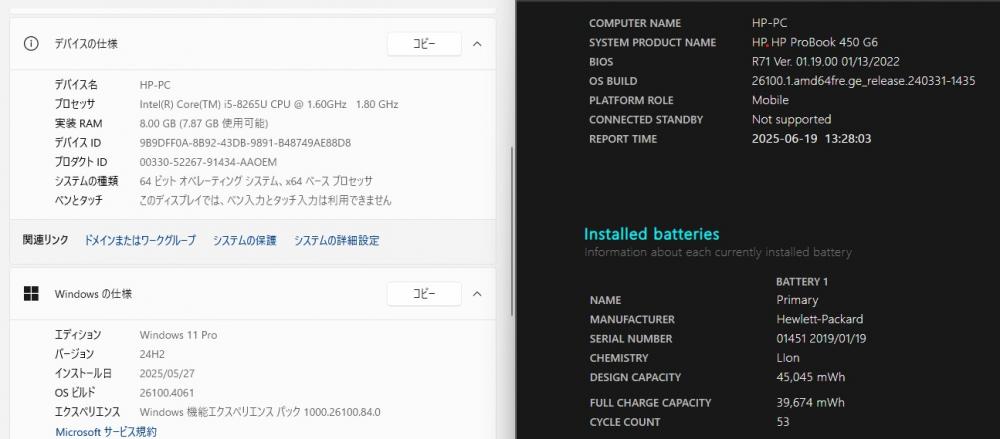Copy the Windows specifications with コピー button

coord(424,294)
